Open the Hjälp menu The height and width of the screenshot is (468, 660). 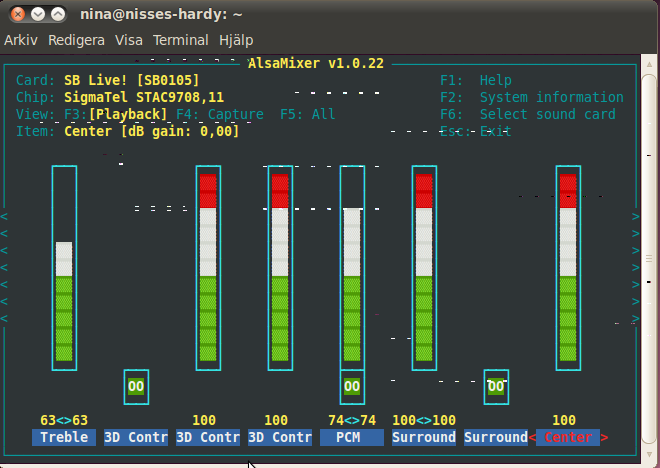coord(236,40)
